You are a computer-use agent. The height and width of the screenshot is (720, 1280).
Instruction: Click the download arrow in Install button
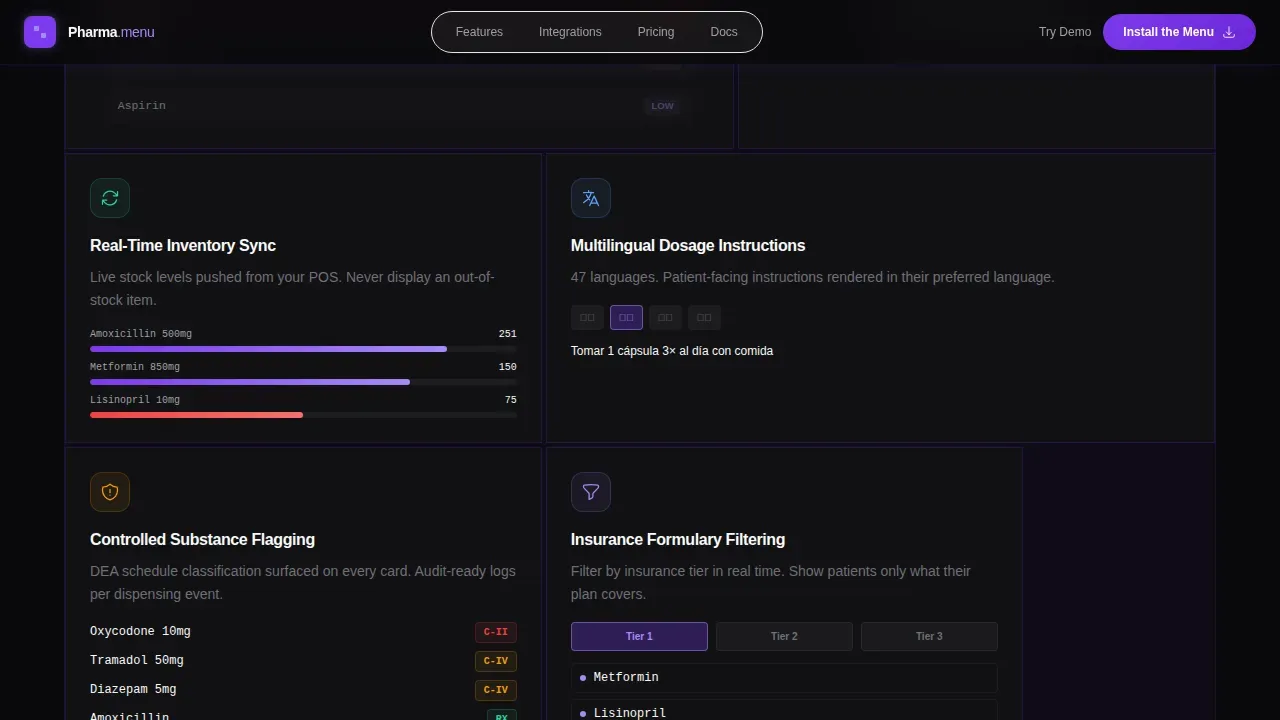click(x=1229, y=32)
